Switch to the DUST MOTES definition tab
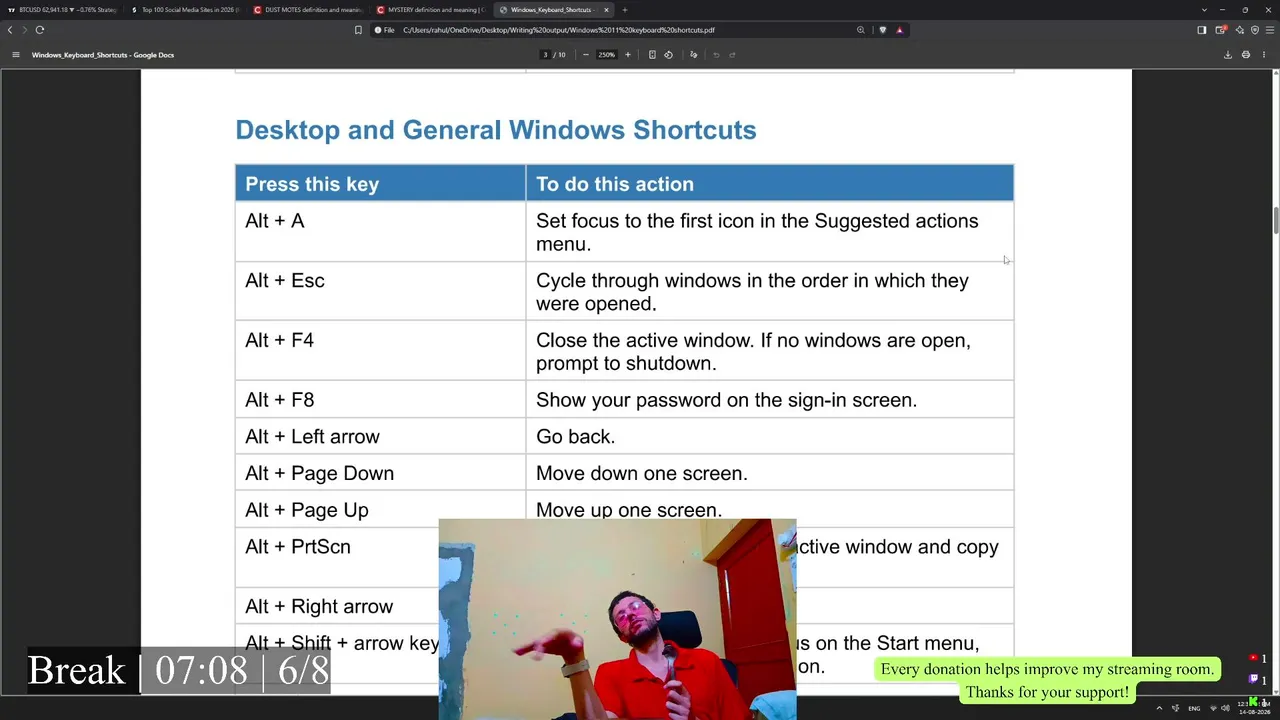1280x720 pixels. 308,10
